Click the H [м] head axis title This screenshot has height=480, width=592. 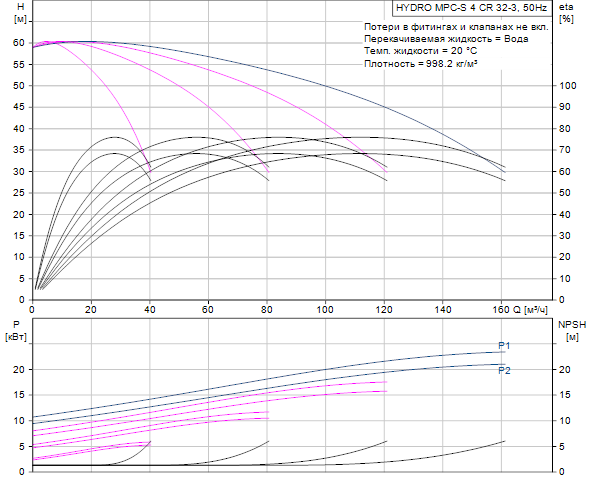(20, 13)
